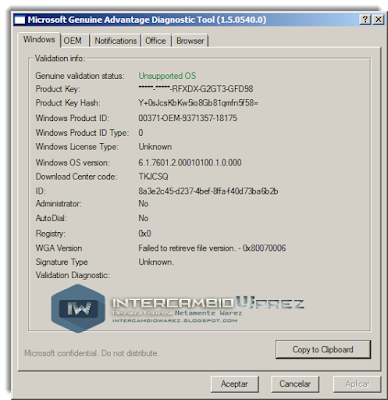The width and height of the screenshot is (388, 400).
Task: Click the ID value starting 8a3e2c45
Action: pos(208,191)
